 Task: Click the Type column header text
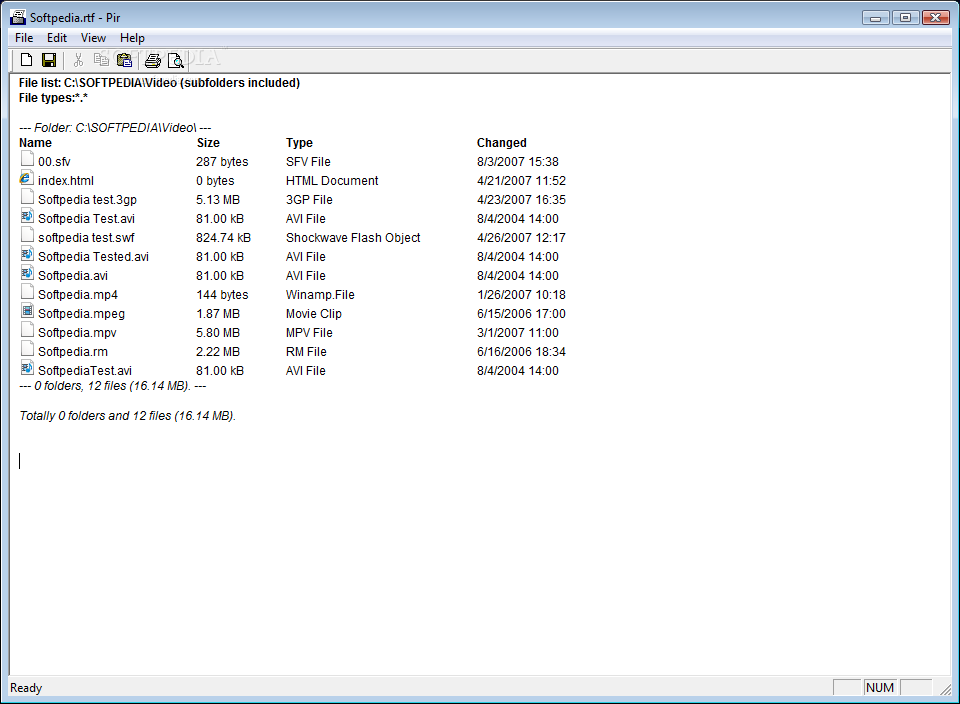click(299, 143)
